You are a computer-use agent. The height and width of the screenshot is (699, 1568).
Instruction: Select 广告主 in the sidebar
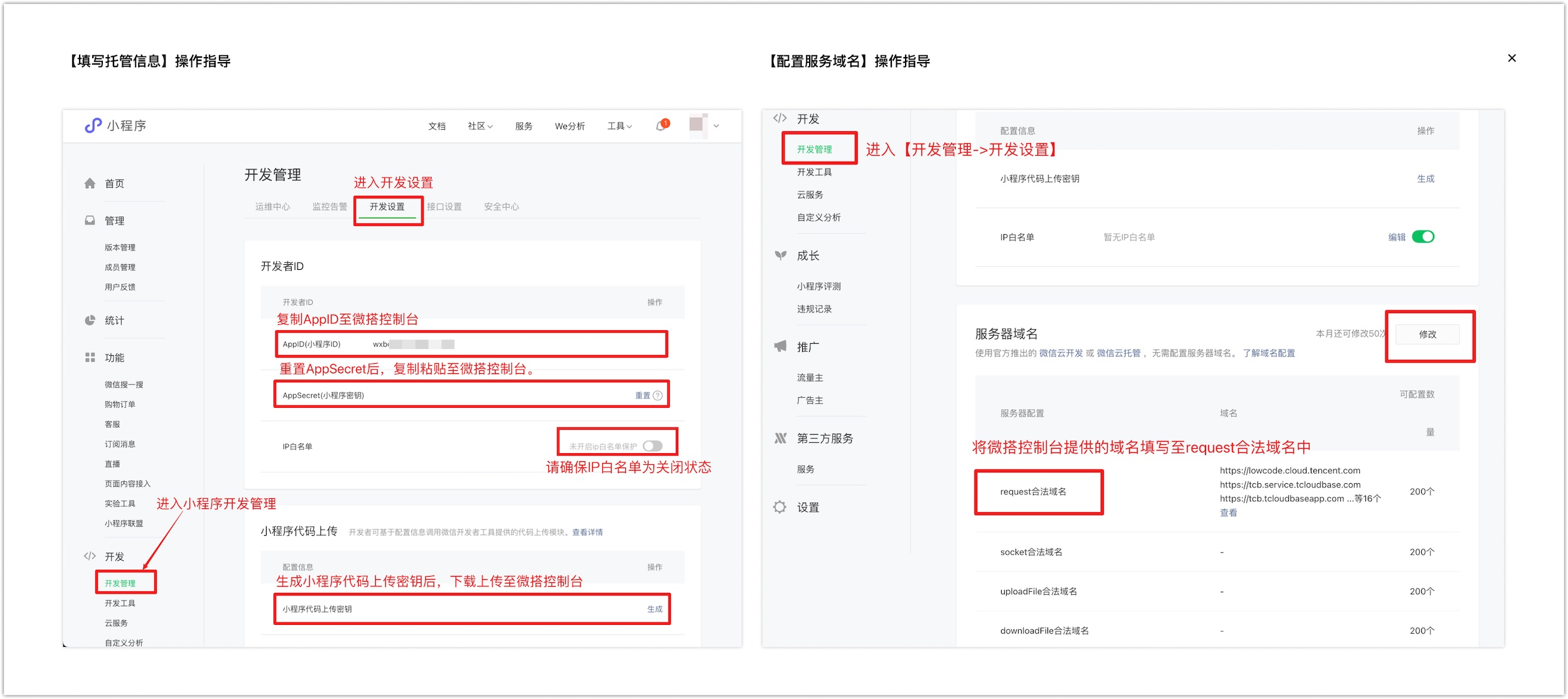coord(810,400)
